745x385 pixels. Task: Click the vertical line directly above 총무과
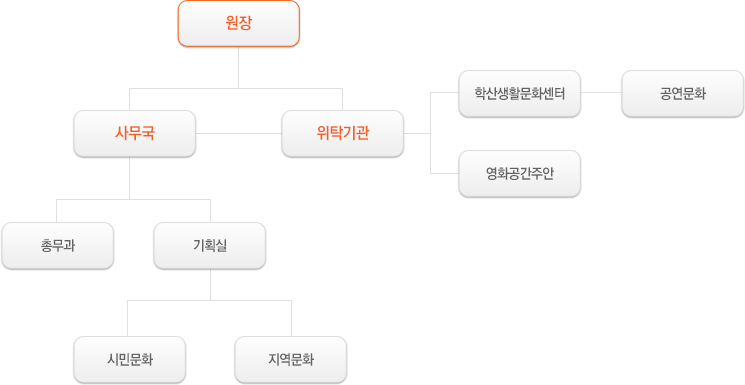(x=57, y=211)
